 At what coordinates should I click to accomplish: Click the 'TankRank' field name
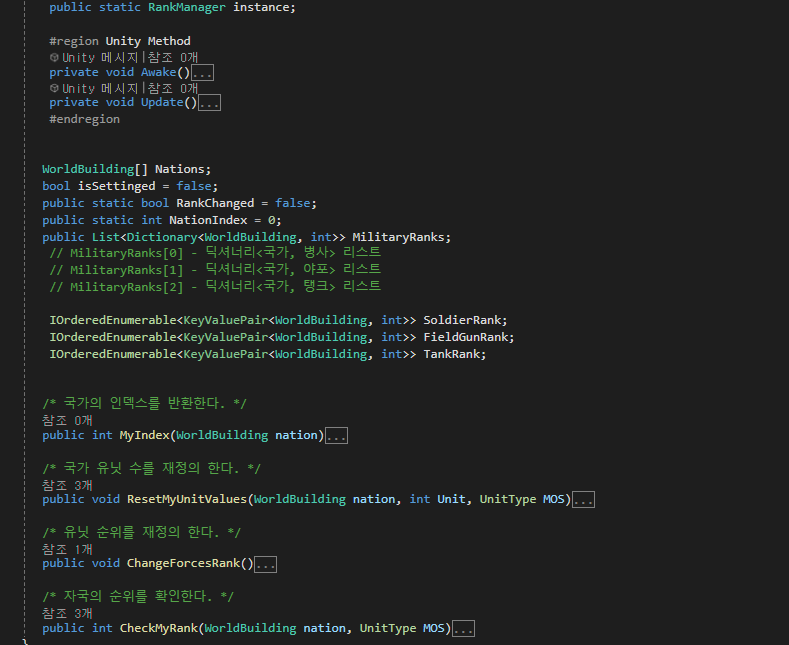coord(451,354)
